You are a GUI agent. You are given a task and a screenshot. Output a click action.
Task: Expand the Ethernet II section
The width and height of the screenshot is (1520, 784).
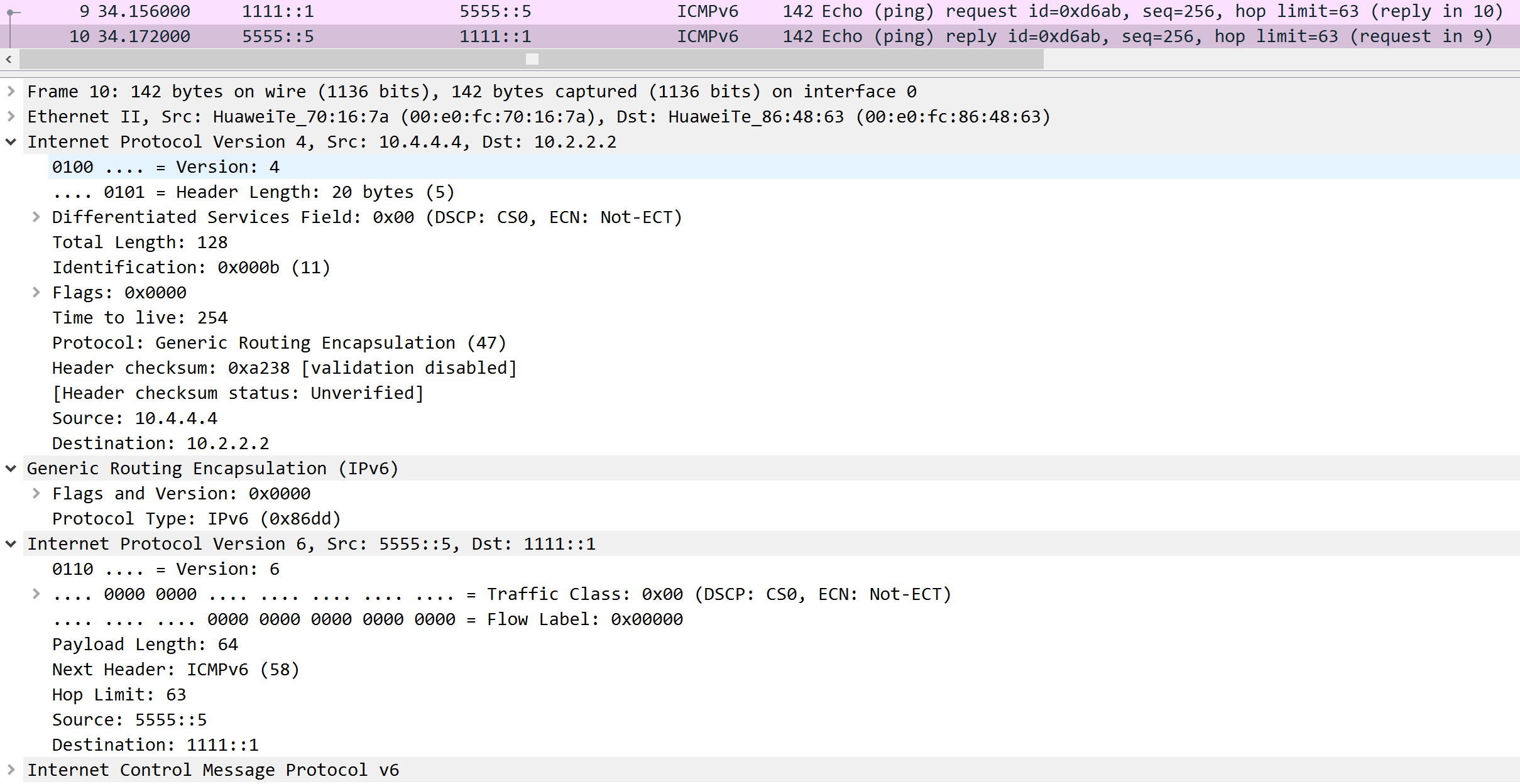11,117
